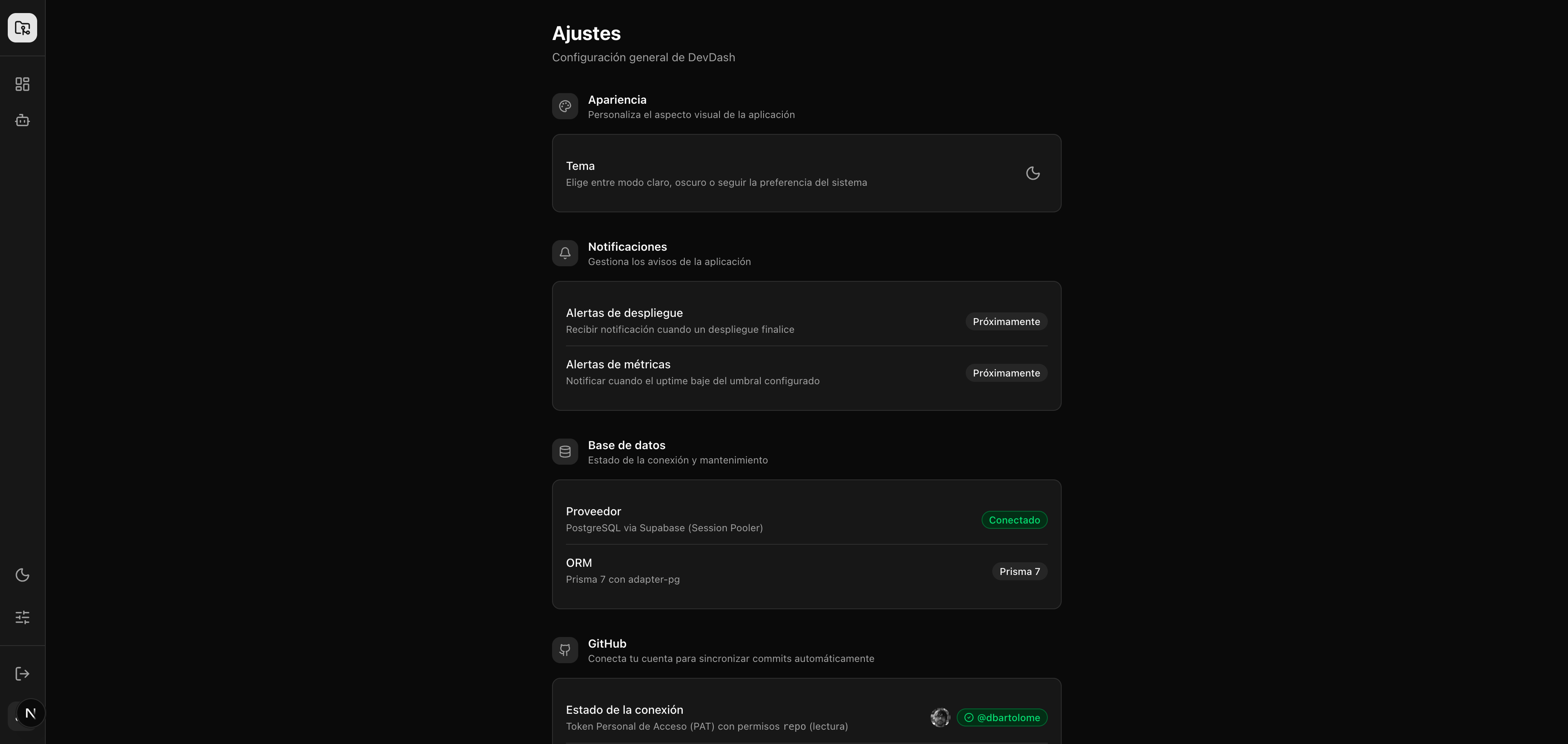Expand the Alertas de métricas Próximamente badge
This screenshot has height=744, width=1568.
1006,372
